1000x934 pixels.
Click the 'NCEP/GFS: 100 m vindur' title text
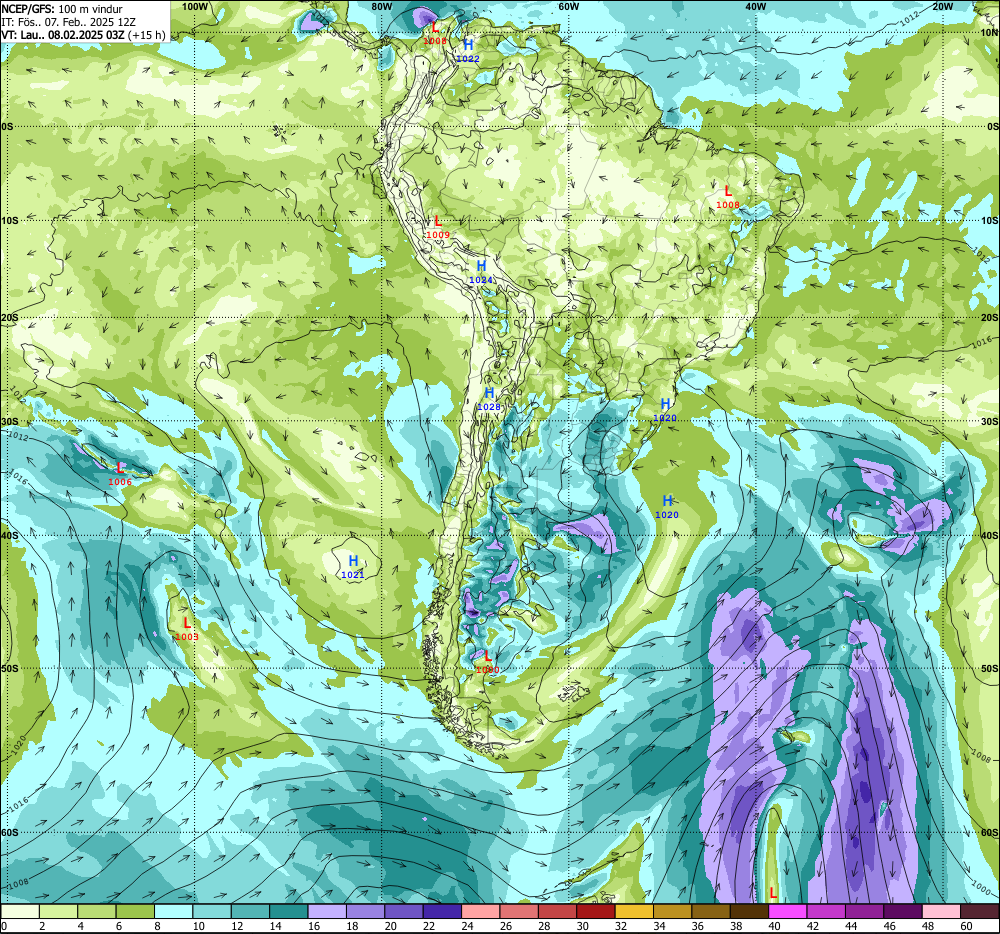click(x=62, y=9)
